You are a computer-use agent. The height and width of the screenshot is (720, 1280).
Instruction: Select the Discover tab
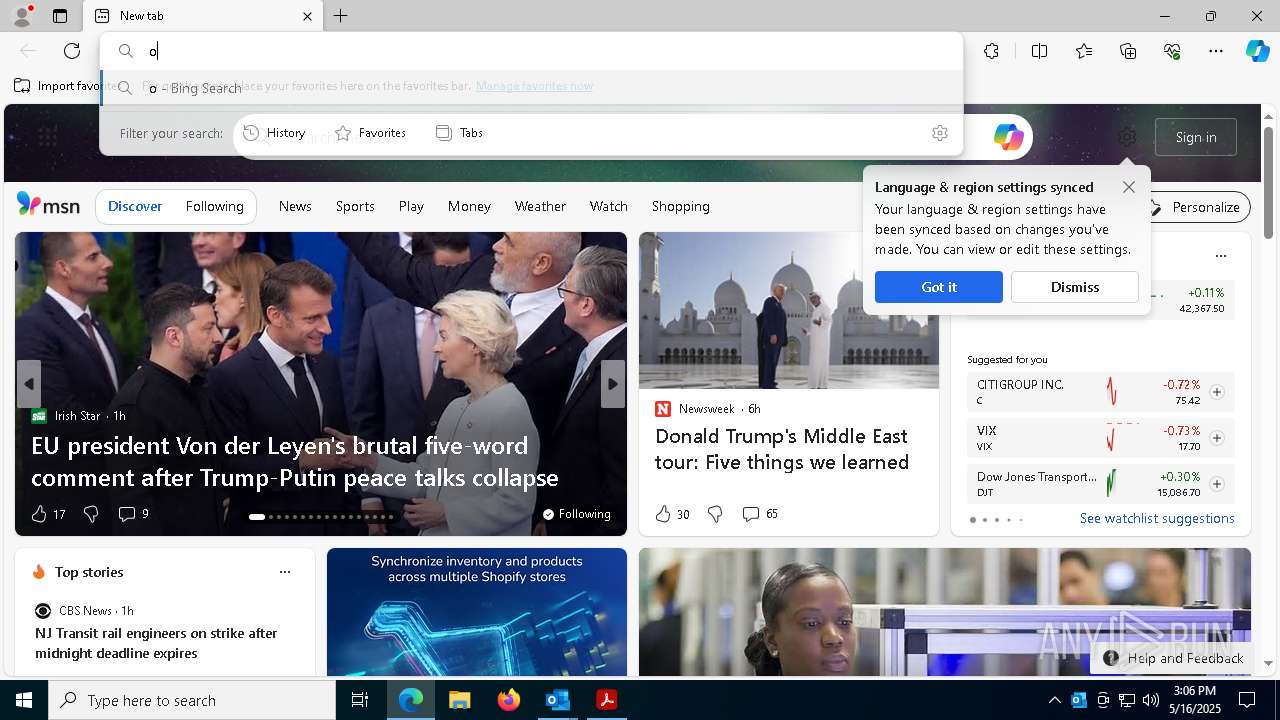click(135, 207)
